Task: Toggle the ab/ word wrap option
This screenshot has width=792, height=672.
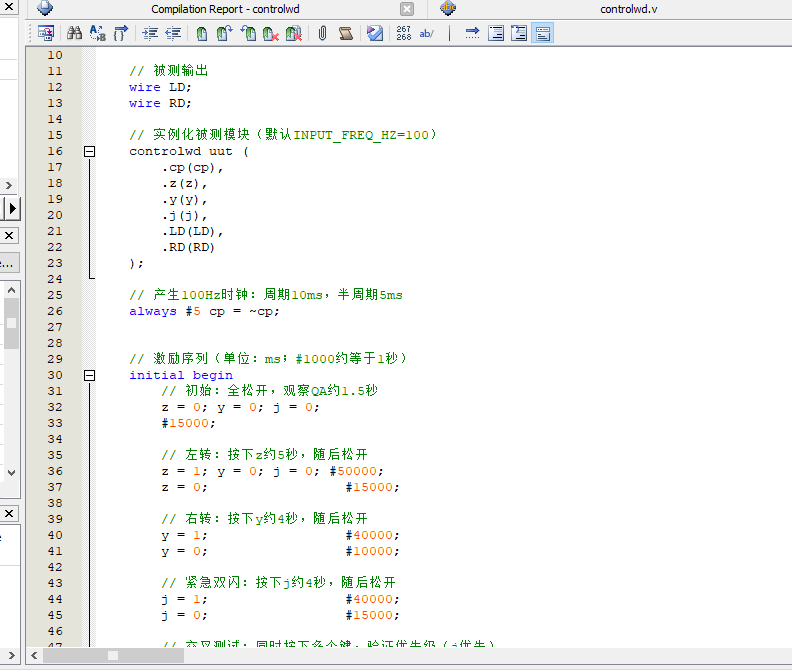Action: coord(427,33)
